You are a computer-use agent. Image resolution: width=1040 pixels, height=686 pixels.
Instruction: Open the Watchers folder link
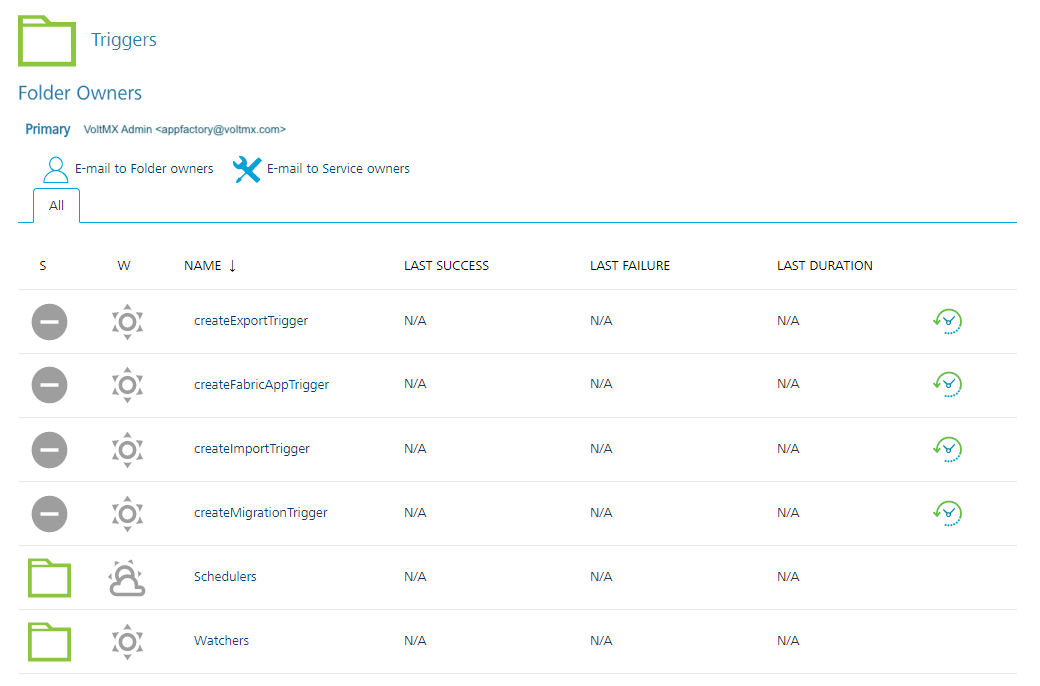(x=221, y=641)
